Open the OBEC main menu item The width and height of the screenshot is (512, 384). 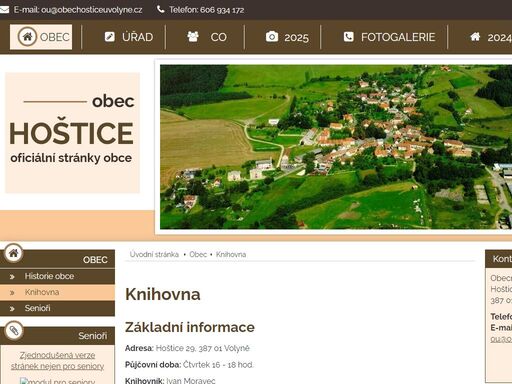click(x=41, y=37)
